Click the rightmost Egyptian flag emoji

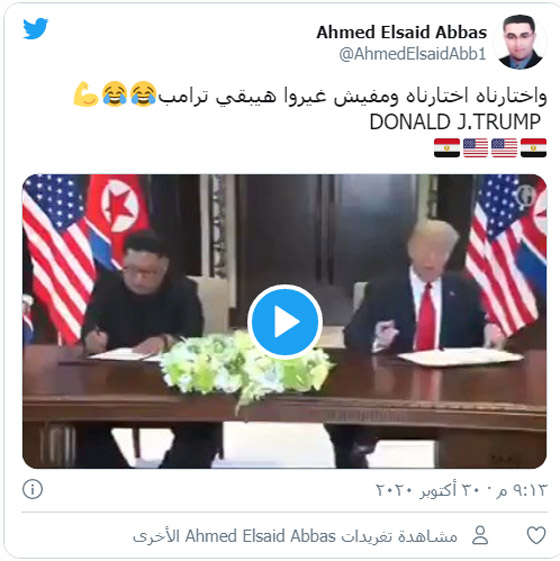[x=534, y=148]
